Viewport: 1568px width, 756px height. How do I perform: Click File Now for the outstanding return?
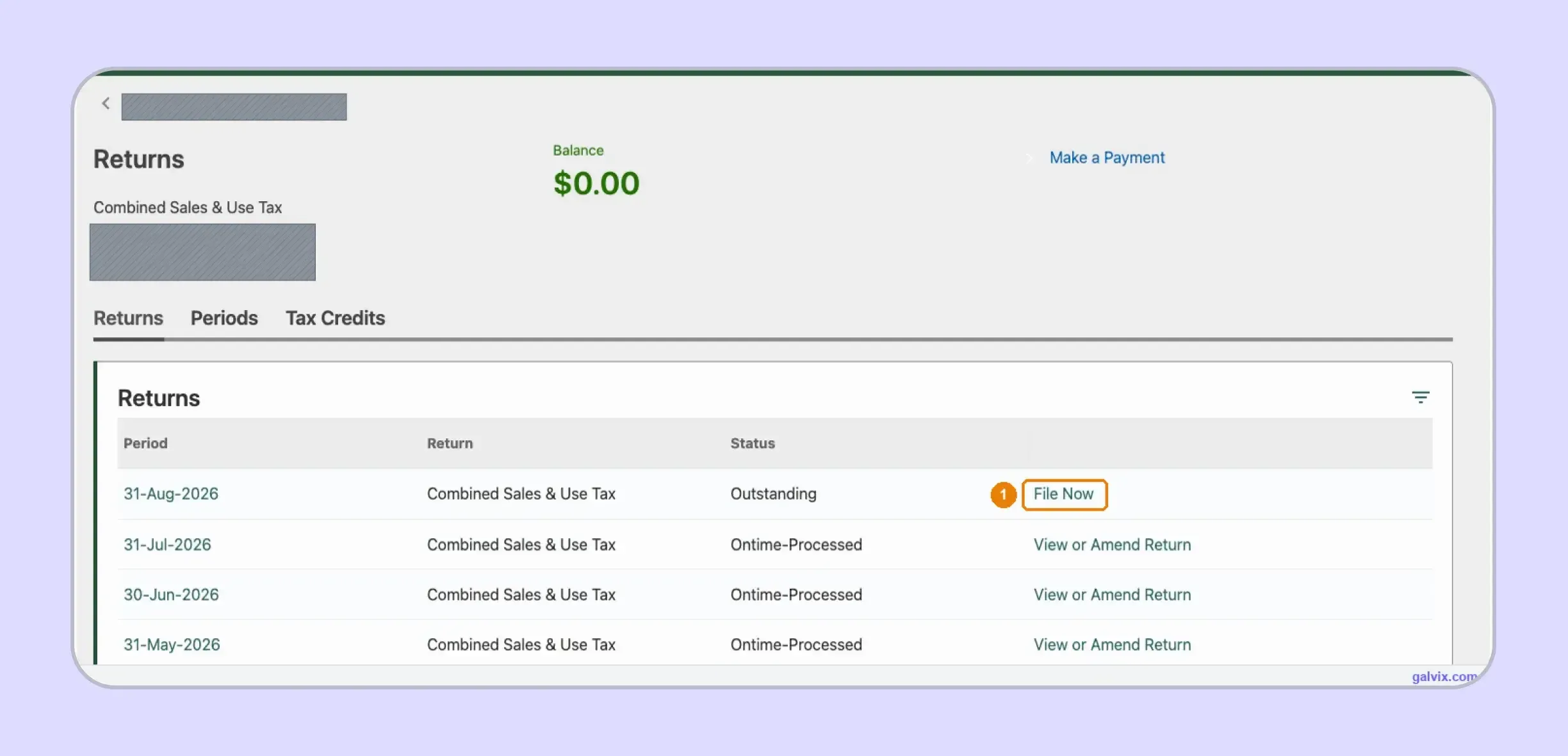click(x=1064, y=494)
